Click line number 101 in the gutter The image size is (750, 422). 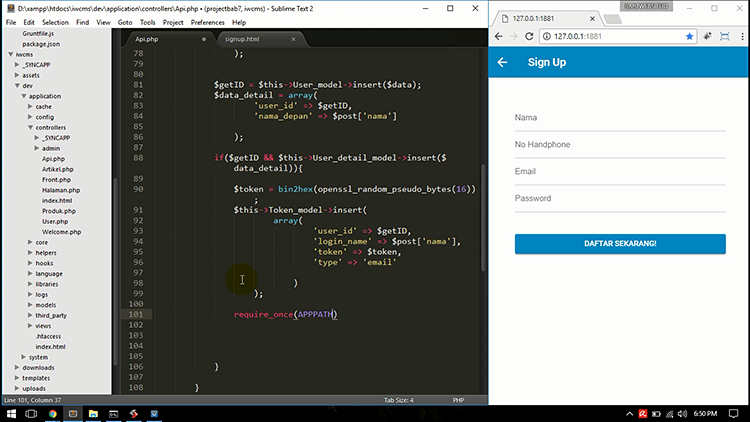point(135,314)
